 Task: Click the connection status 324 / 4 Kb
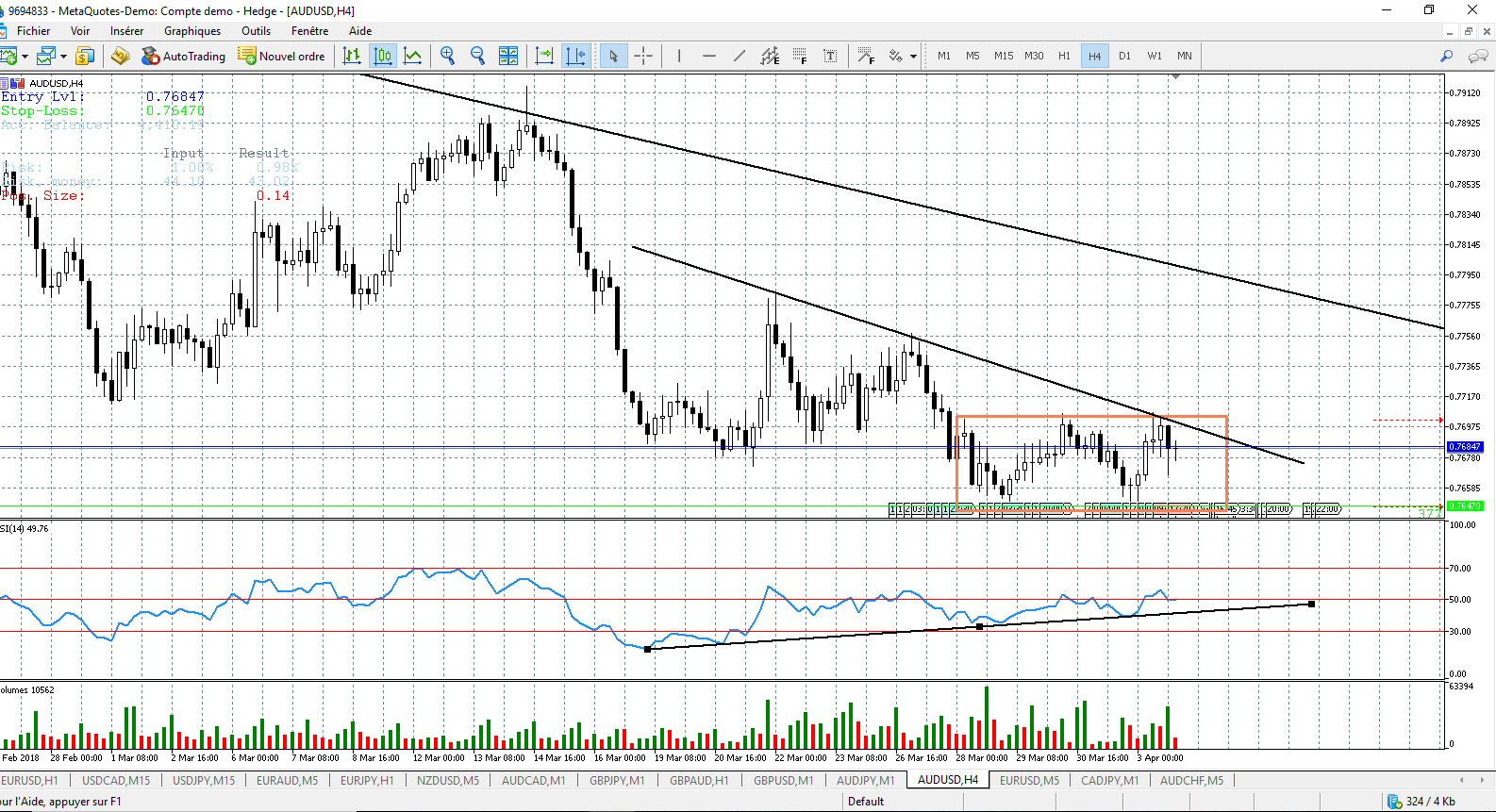click(x=1421, y=802)
